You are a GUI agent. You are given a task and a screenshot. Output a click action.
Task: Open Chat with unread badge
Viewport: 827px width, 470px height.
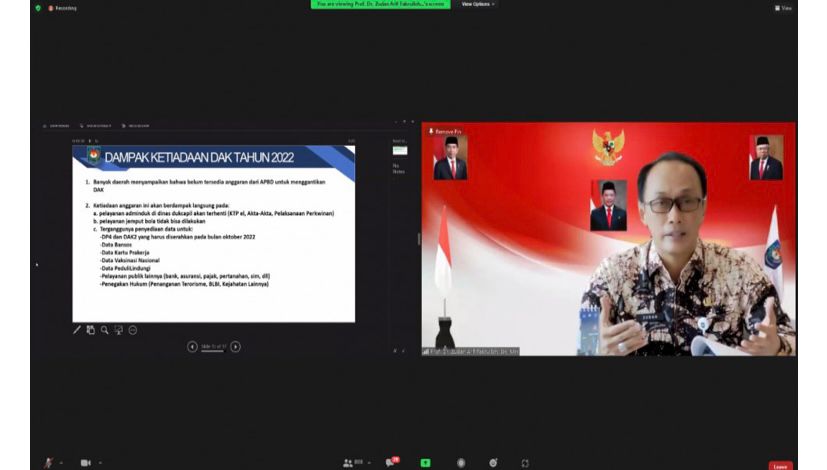pyautogui.click(x=390, y=463)
